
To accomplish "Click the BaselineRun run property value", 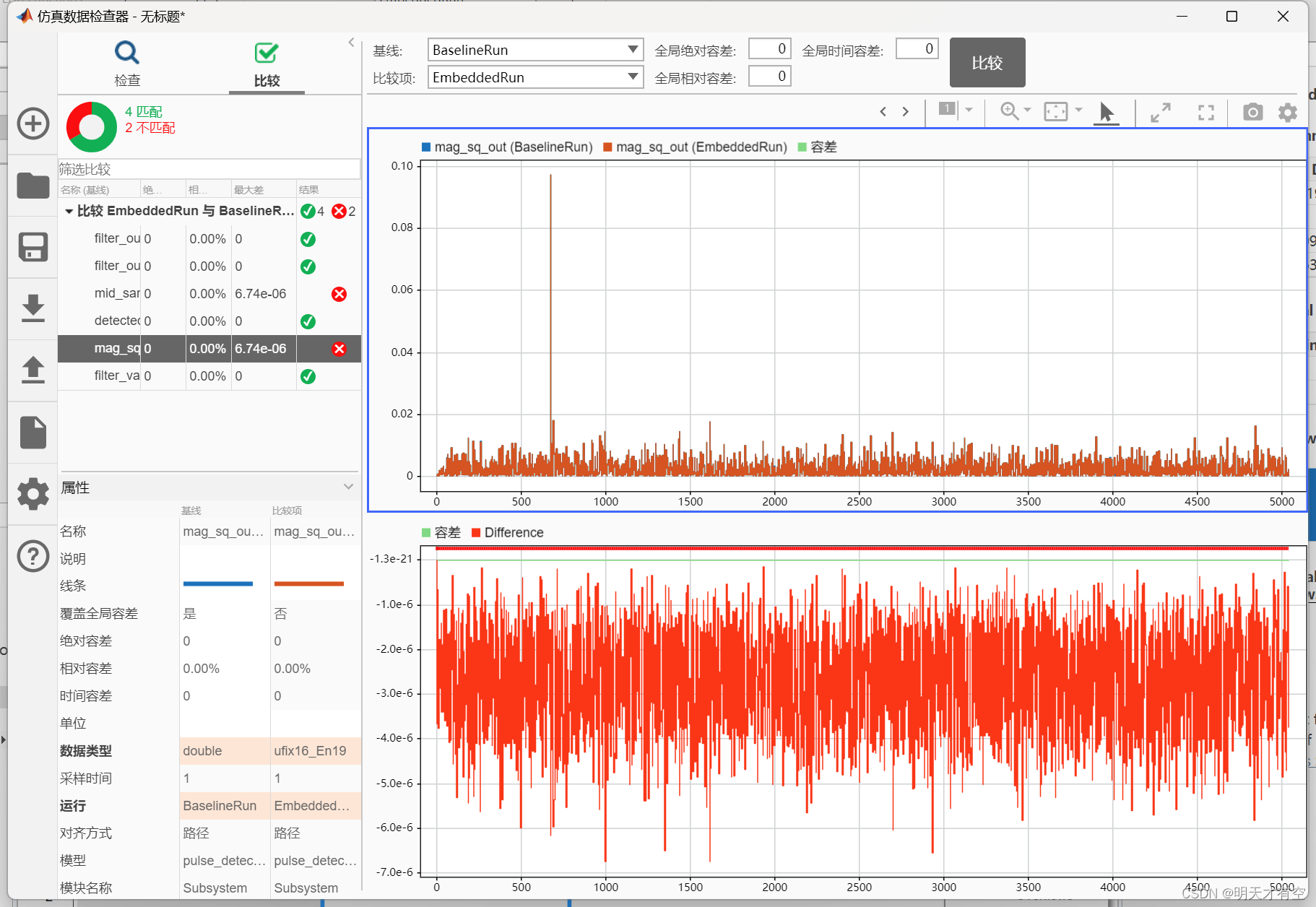I will 220,806.
